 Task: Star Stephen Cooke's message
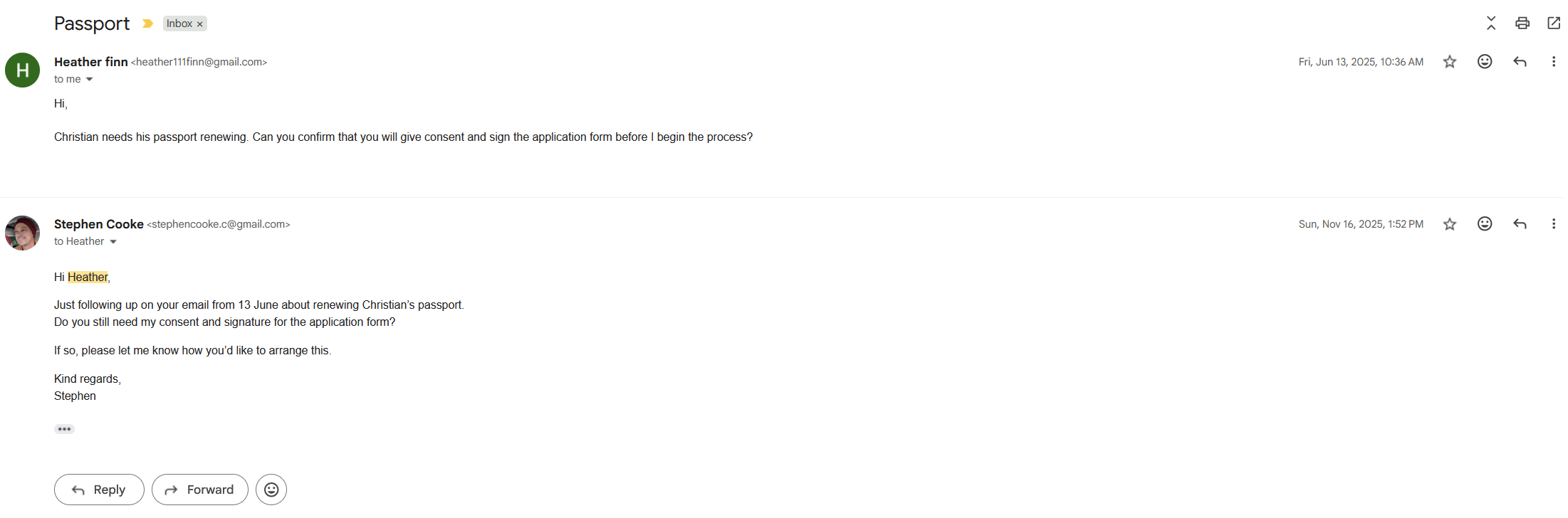(x=1449, y=224)
